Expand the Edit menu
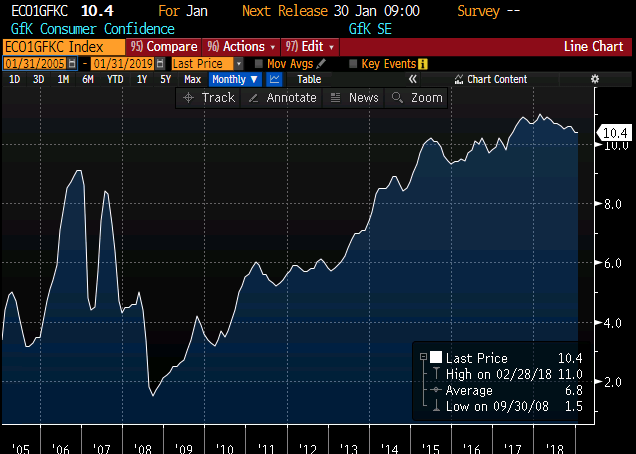636x454 pixels. point(310,47)
